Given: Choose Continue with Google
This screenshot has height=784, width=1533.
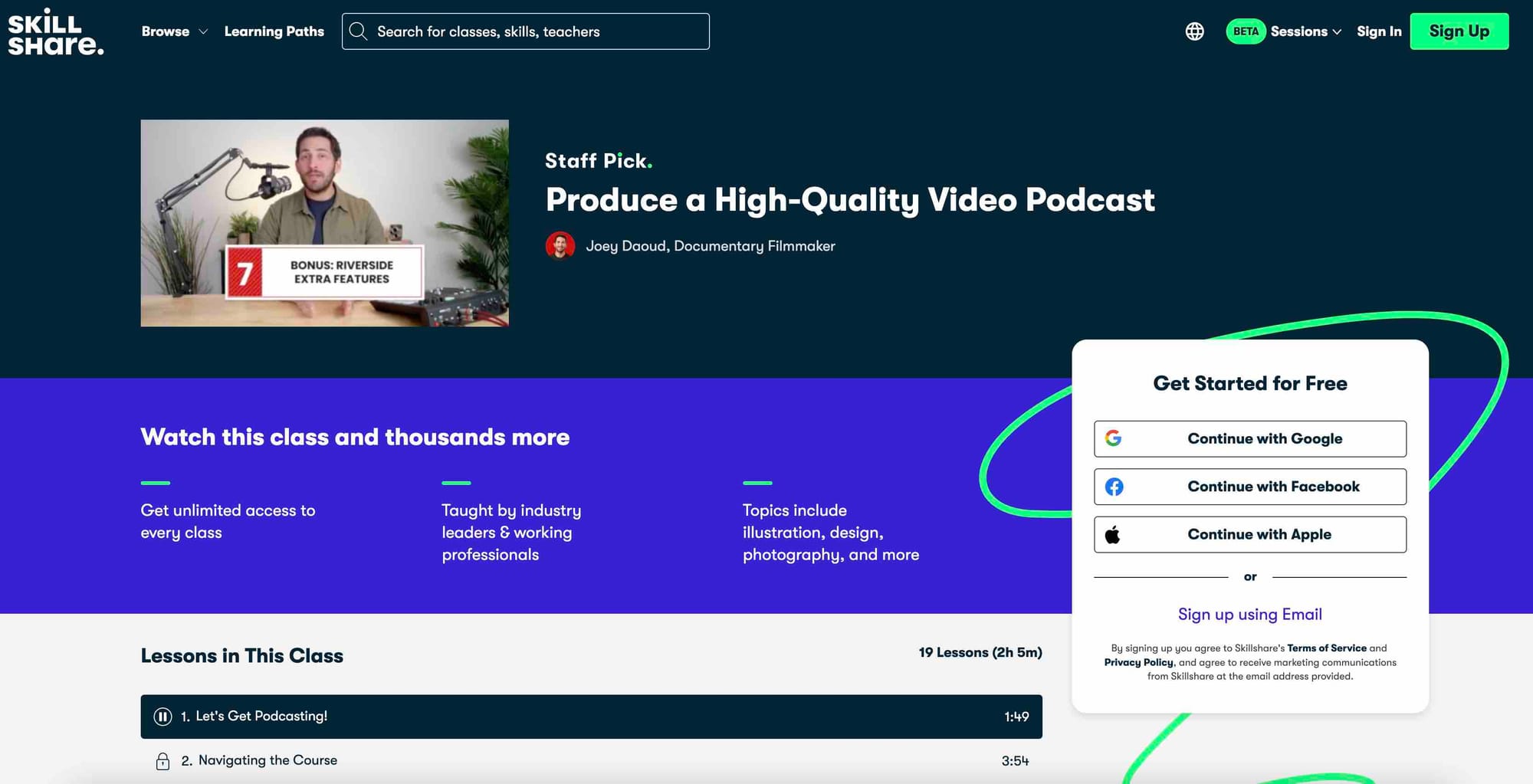Looking at the screenshot, I should (1249, 438).
